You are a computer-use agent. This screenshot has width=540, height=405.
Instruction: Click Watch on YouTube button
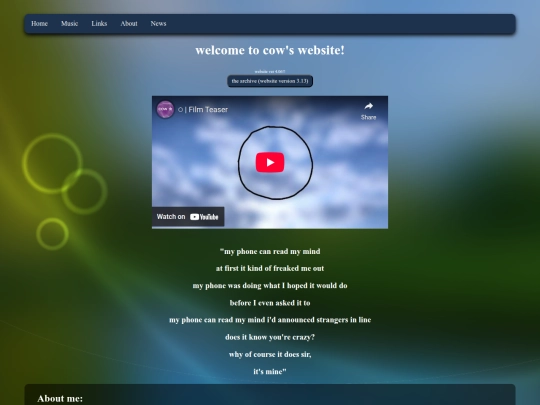(x=188, y=217)
